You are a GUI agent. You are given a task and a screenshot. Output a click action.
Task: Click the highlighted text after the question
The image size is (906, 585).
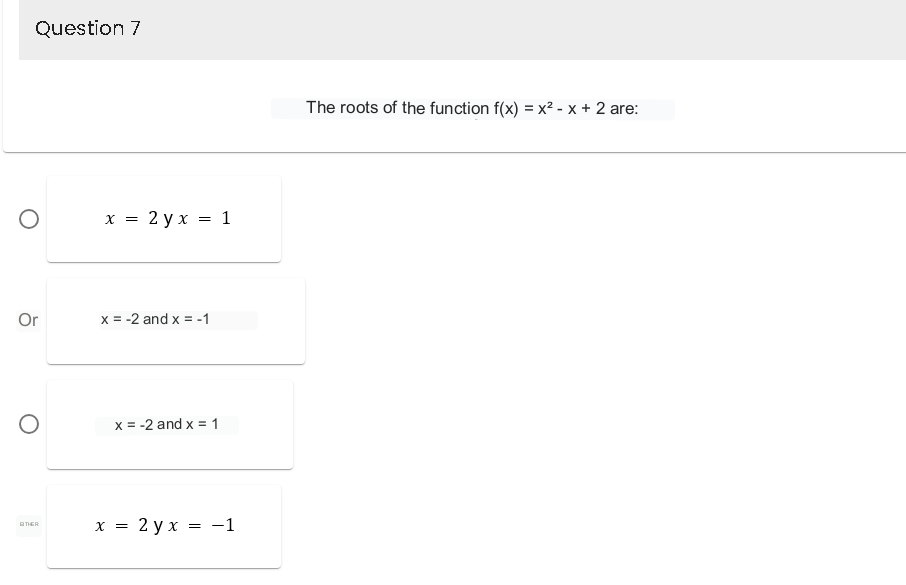point(657,110)
